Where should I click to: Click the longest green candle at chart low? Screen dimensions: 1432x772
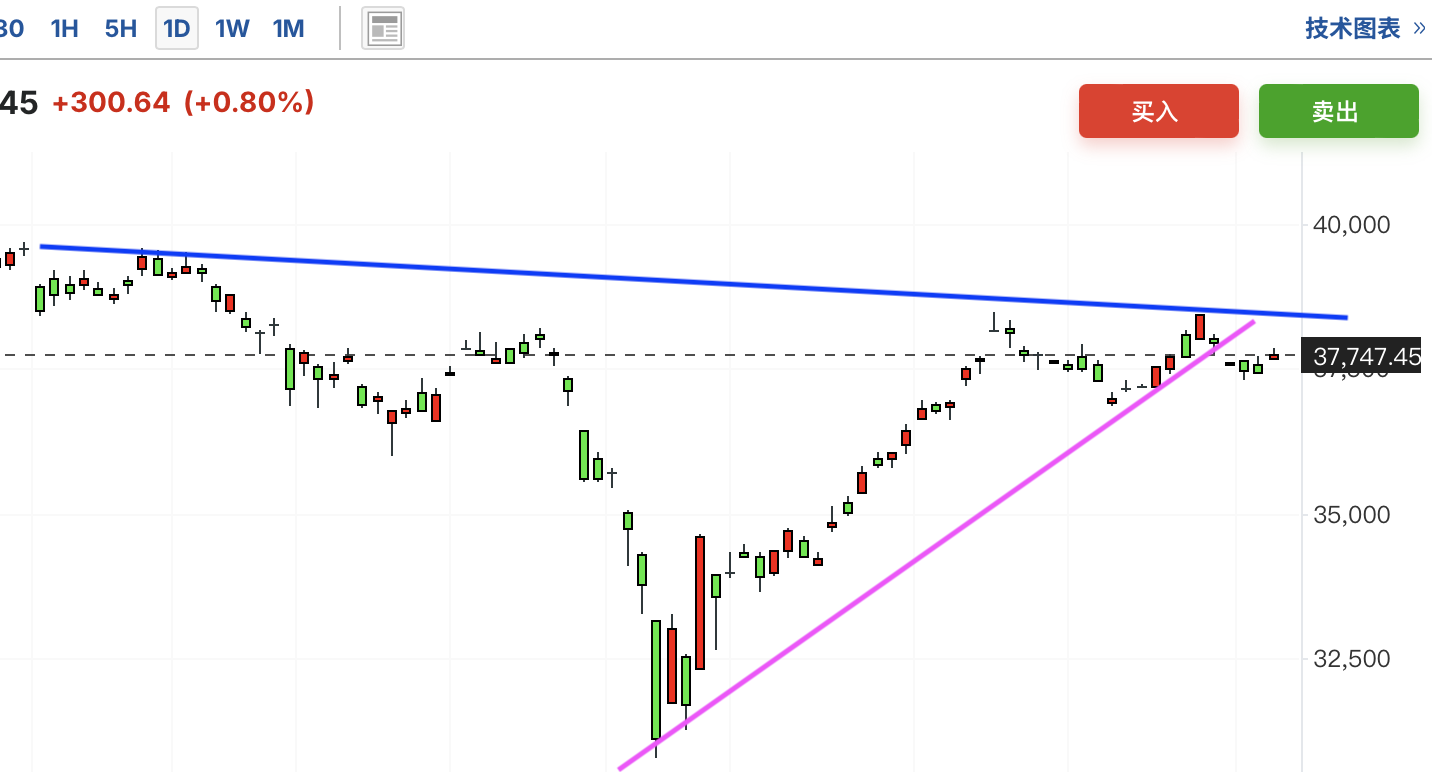656,680
